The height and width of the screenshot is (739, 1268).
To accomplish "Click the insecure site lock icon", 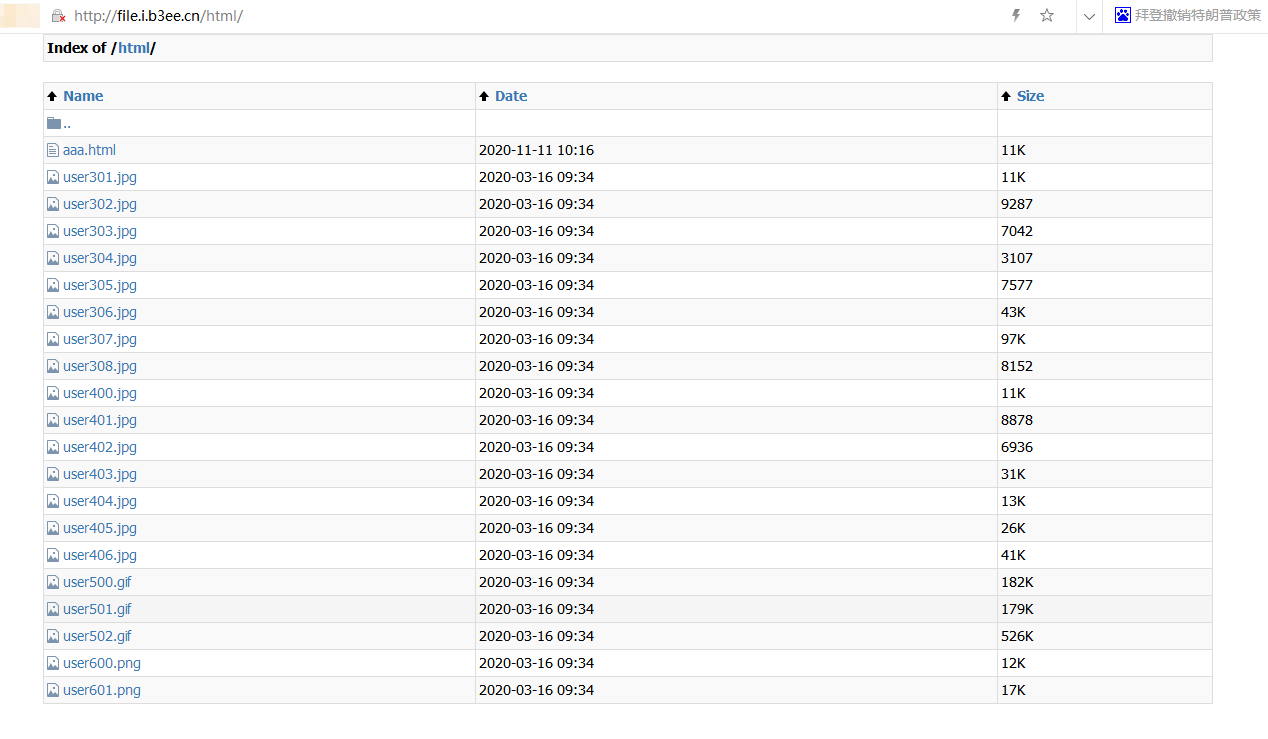I will click(58, 16).
